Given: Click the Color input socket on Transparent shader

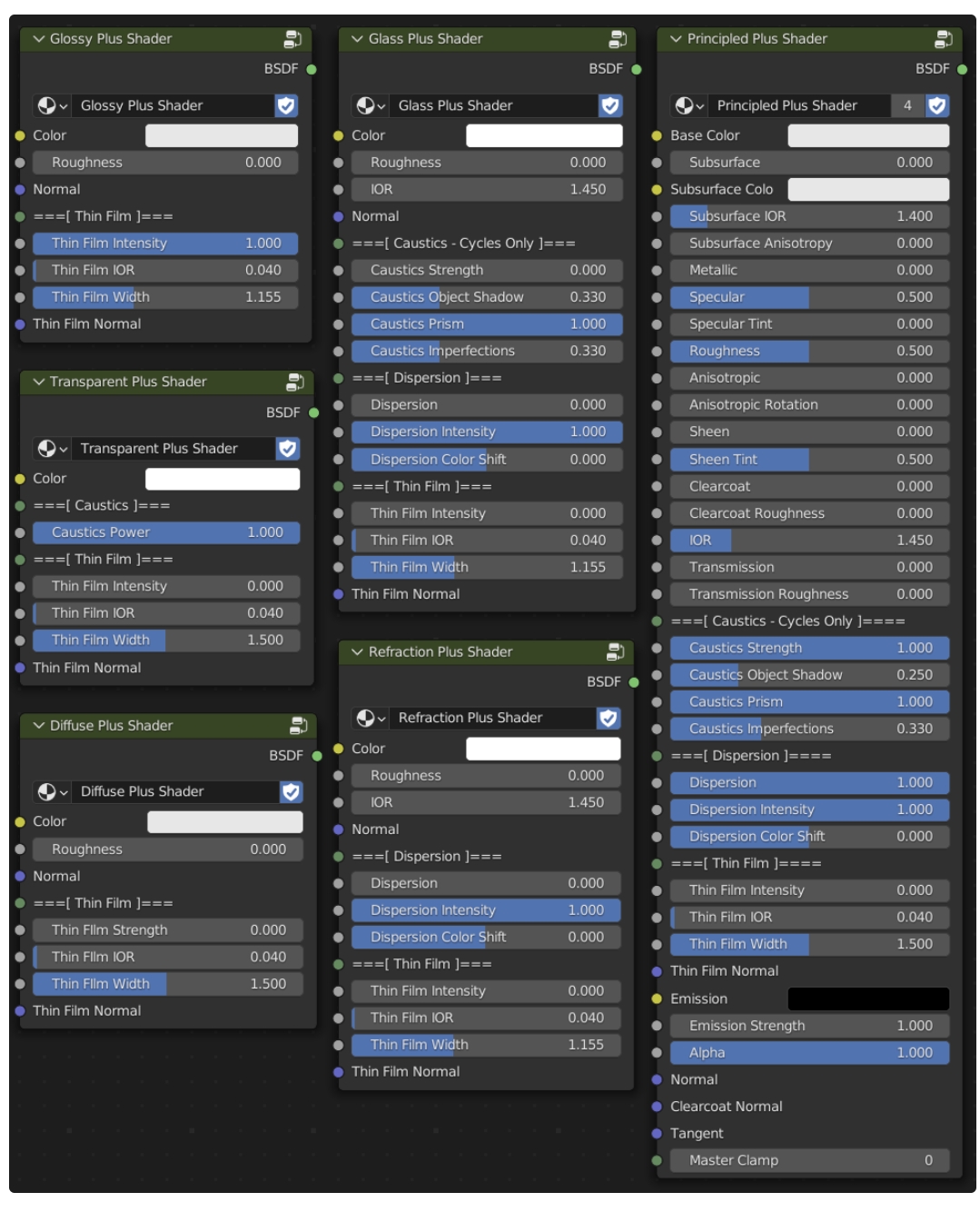Looking at the screenshot, I should click(20, 479).
